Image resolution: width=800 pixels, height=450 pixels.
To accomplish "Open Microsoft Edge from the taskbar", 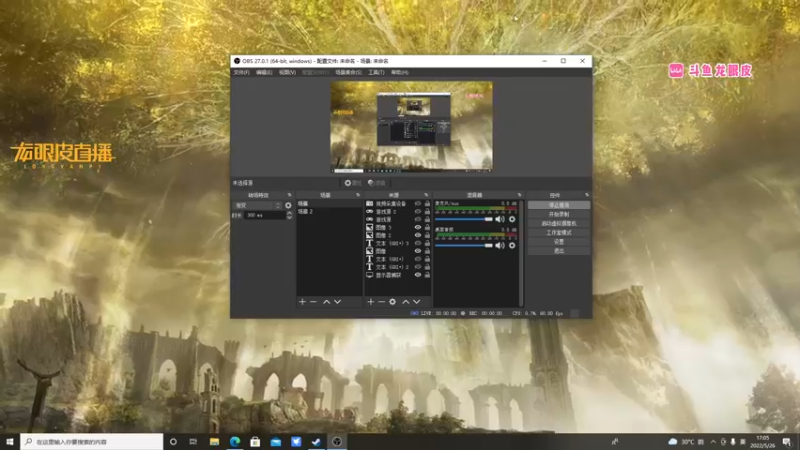I will 235,442.
